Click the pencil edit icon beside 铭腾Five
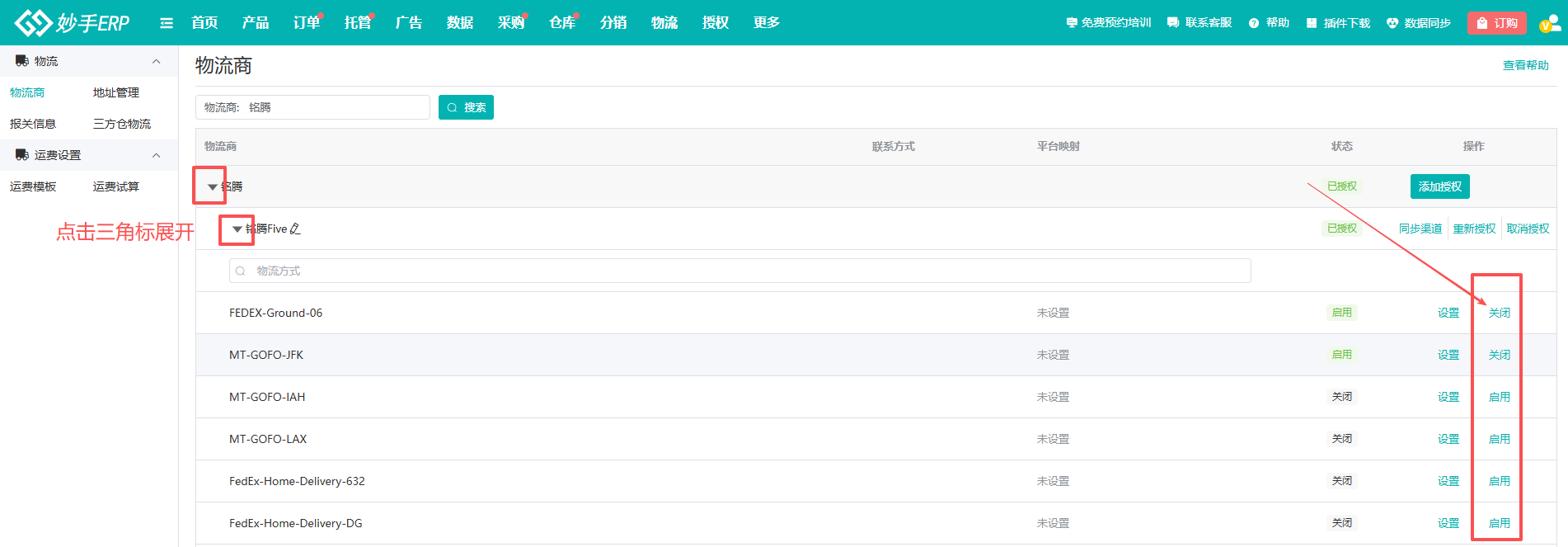 (x=295, y=229)
